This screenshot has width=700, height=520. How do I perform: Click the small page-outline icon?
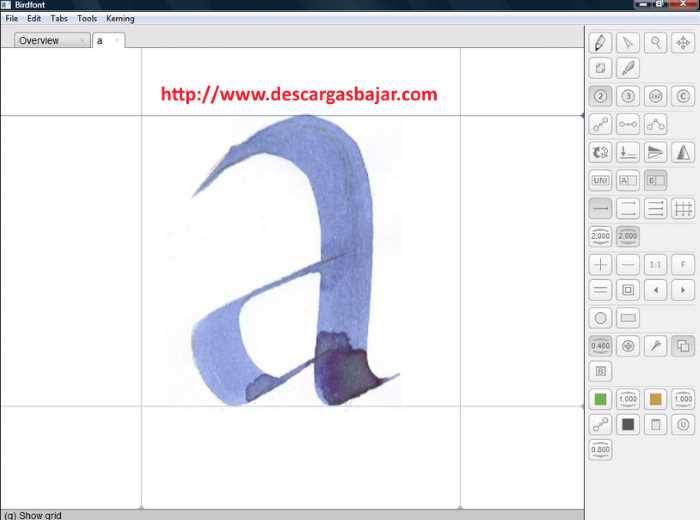655,424
